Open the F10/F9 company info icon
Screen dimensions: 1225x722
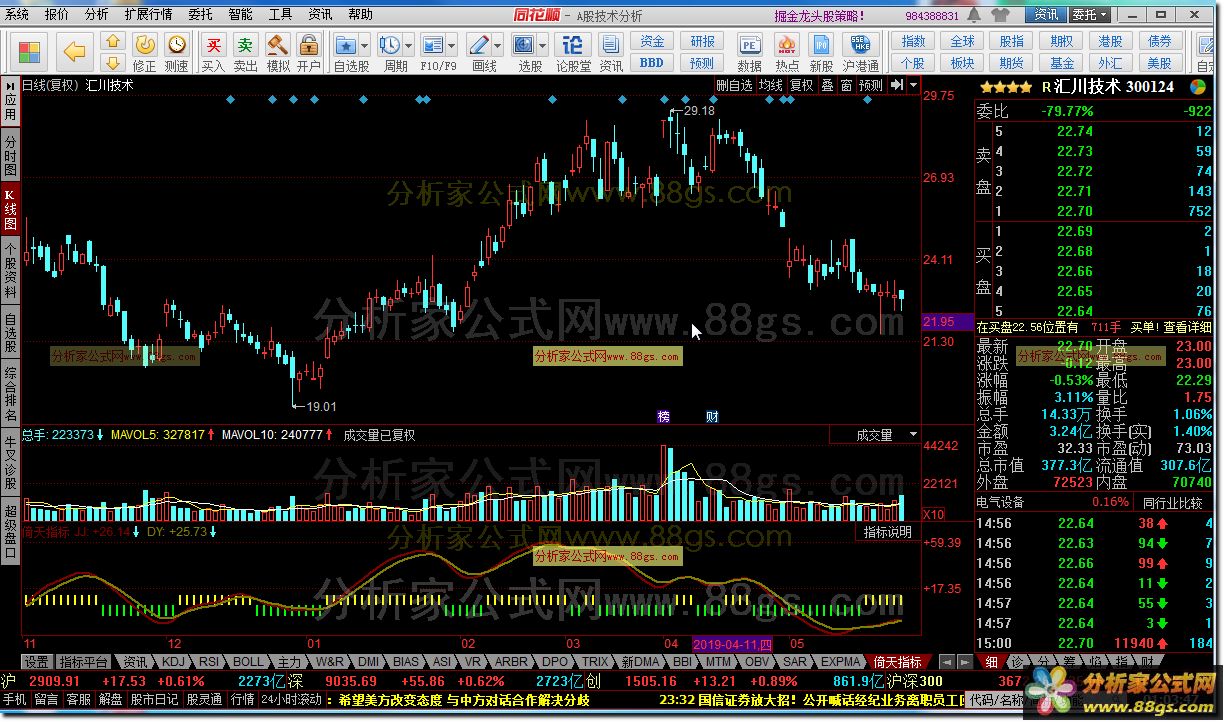433,46
